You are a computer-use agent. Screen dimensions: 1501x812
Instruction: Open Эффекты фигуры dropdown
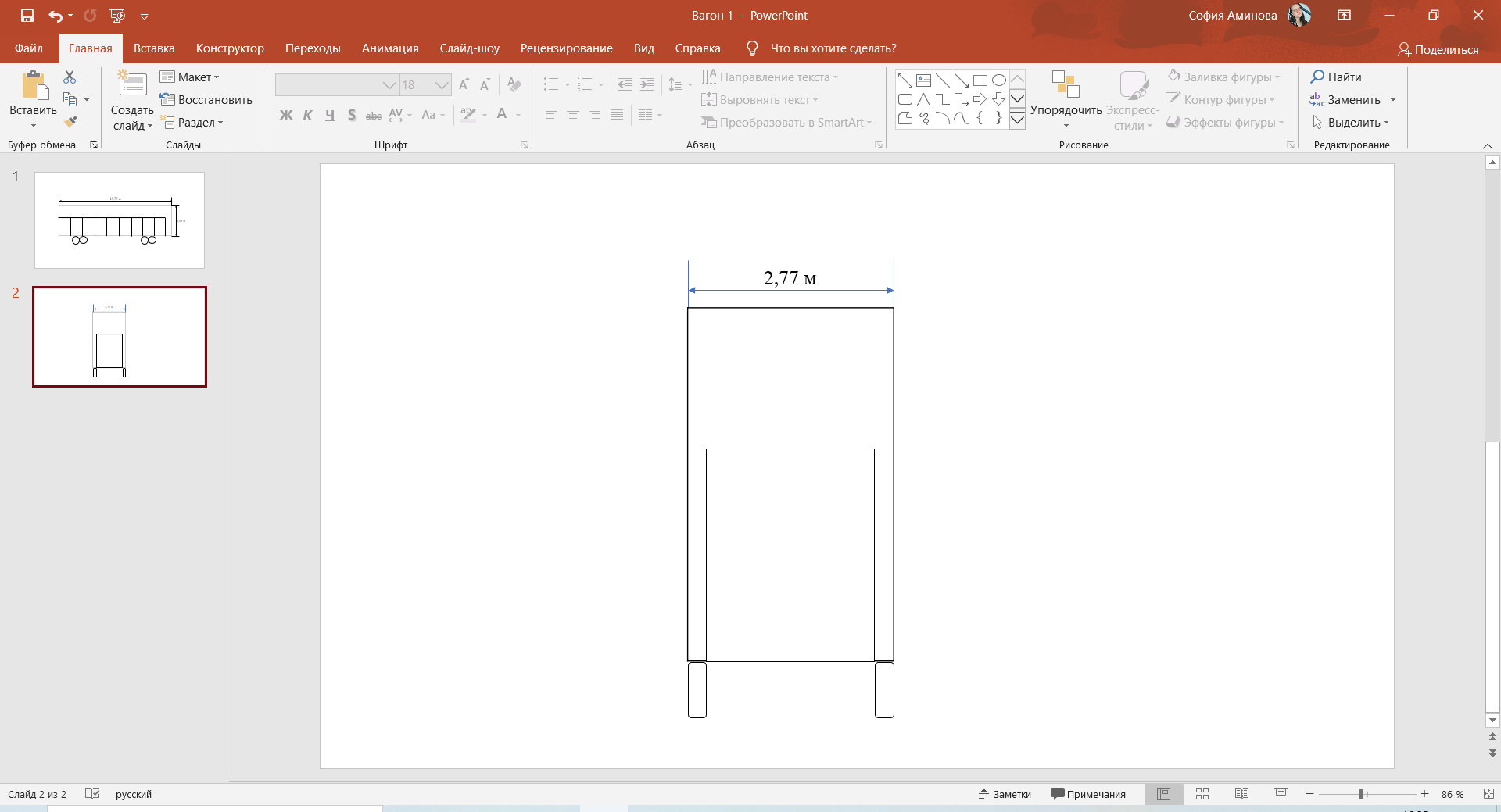(1225, 123)
